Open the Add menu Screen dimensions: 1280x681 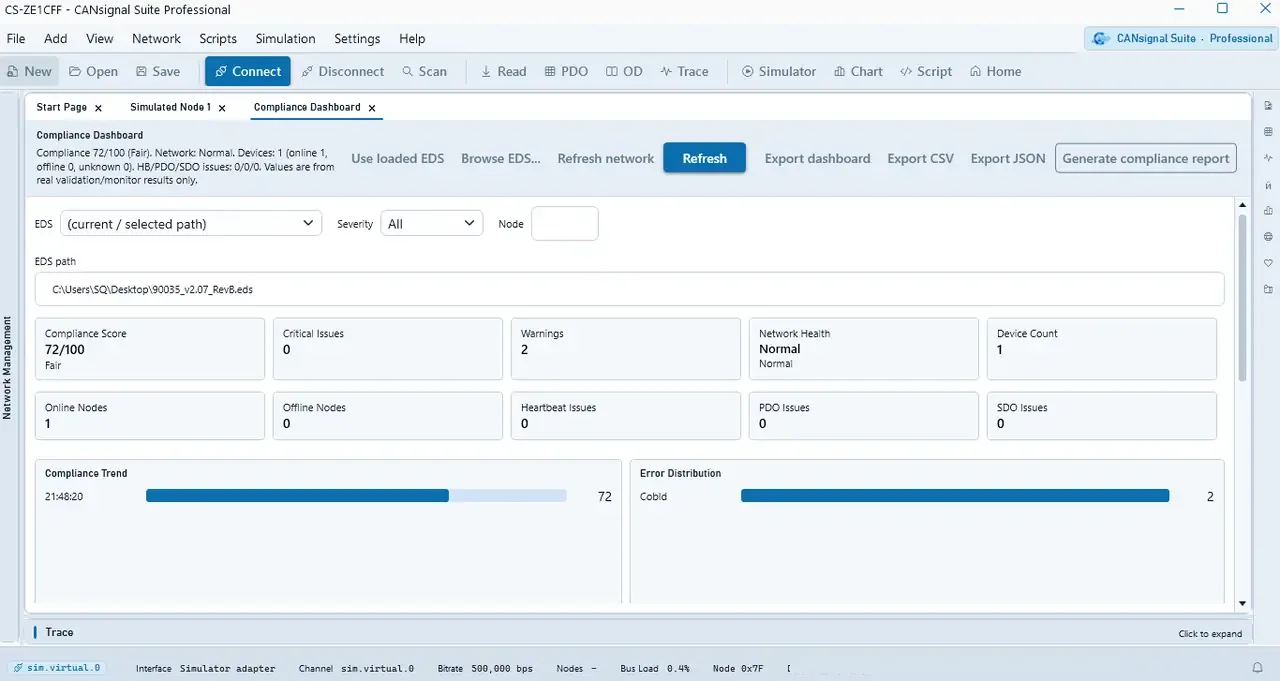tap(56, 38)
